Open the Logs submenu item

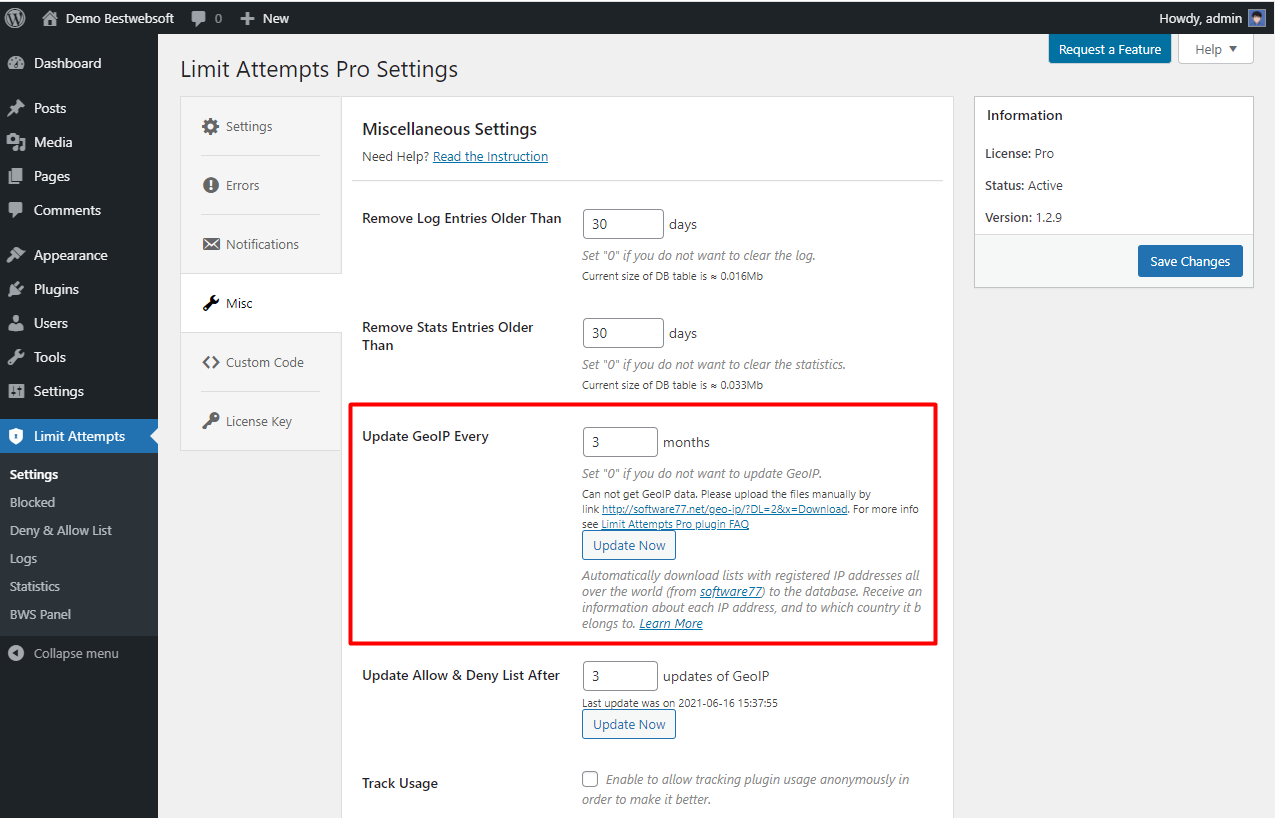click(23, 558)
